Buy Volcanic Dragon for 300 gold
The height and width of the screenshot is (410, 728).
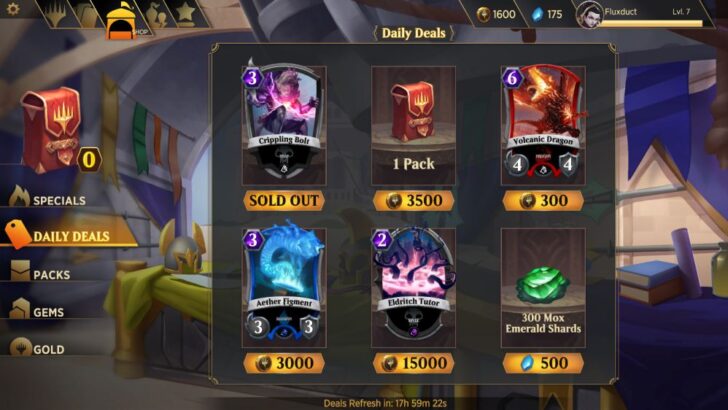[543, 201]
